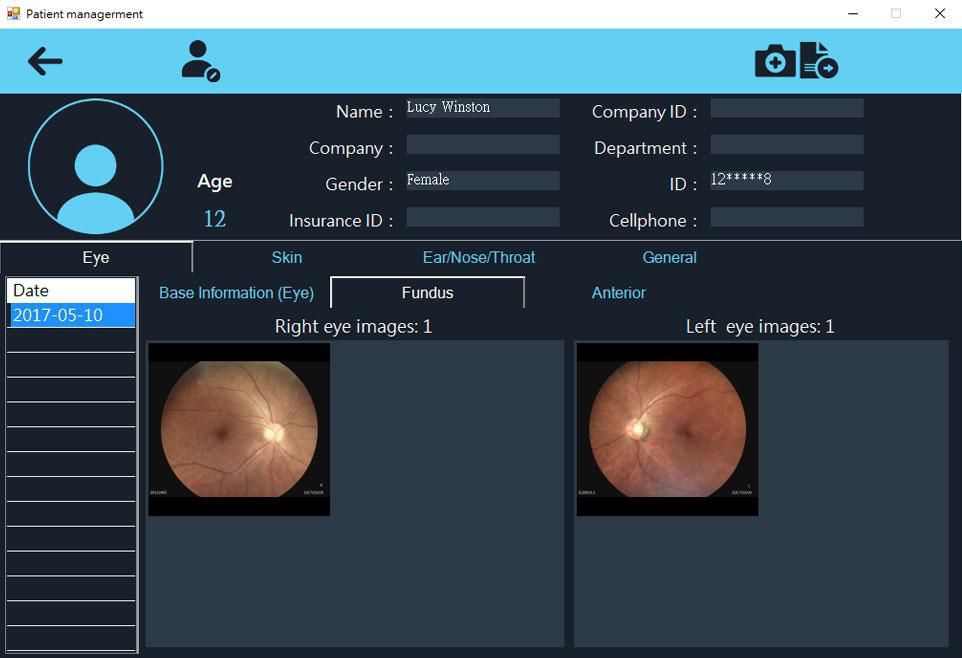
Task: Switch to the Skin tab
Action: point(286,257)
